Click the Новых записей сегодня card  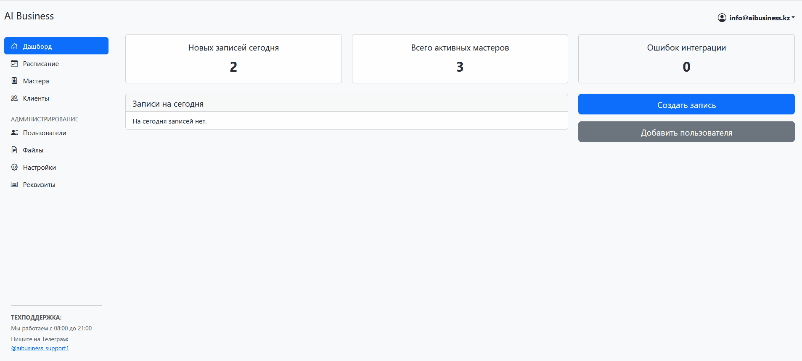(x=233, y=59)
